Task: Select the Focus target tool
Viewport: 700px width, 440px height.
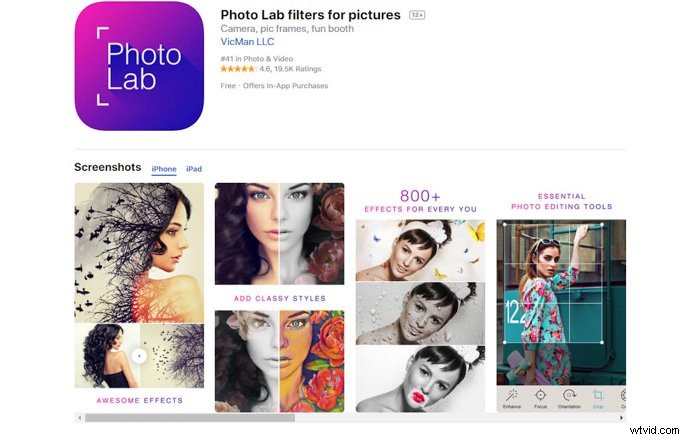Action: click(x=540, y=398)
